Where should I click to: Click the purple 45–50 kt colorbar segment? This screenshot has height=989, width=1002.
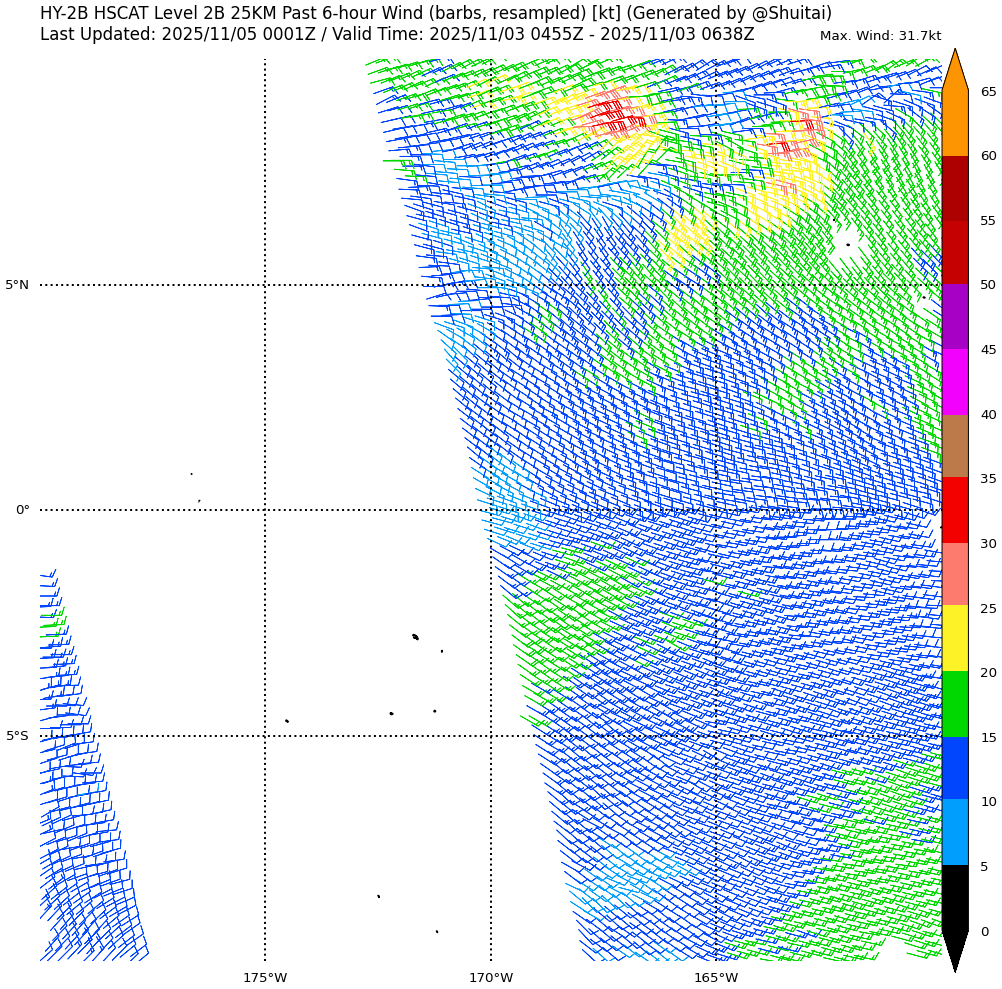point(955,317)
